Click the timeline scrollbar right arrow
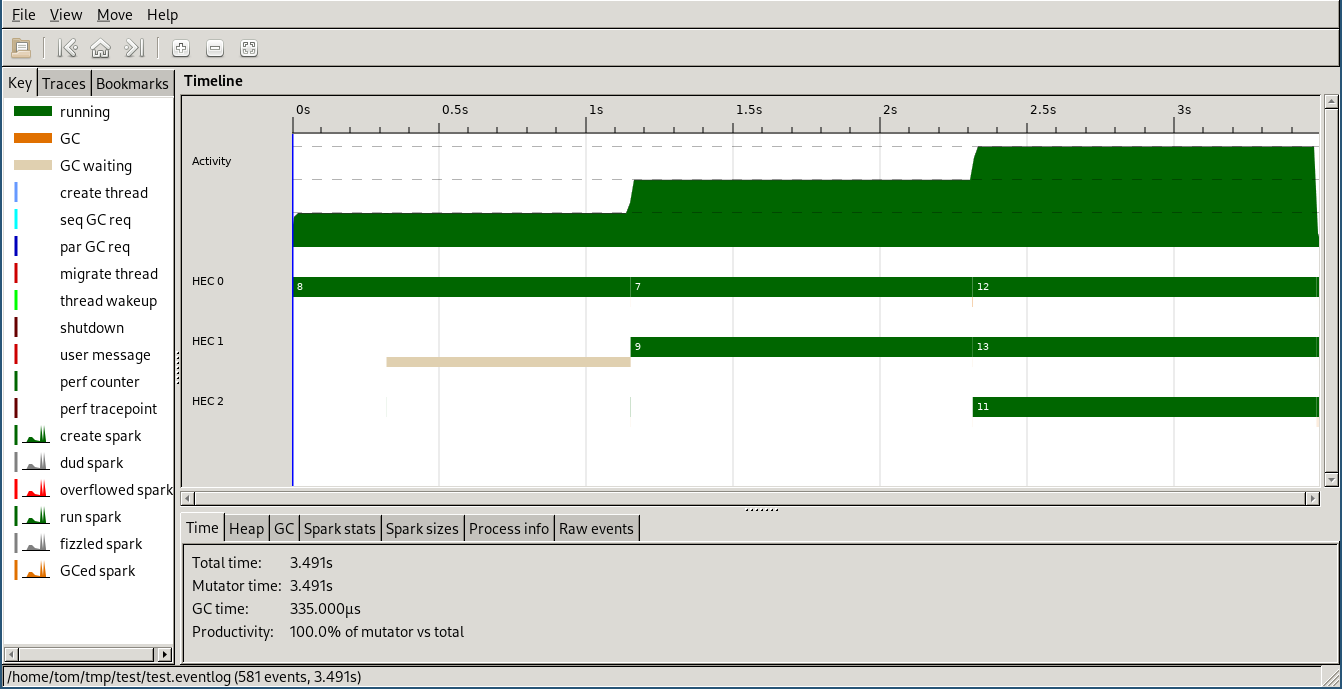This screenshot has height=689, width=1342. 1312,498
